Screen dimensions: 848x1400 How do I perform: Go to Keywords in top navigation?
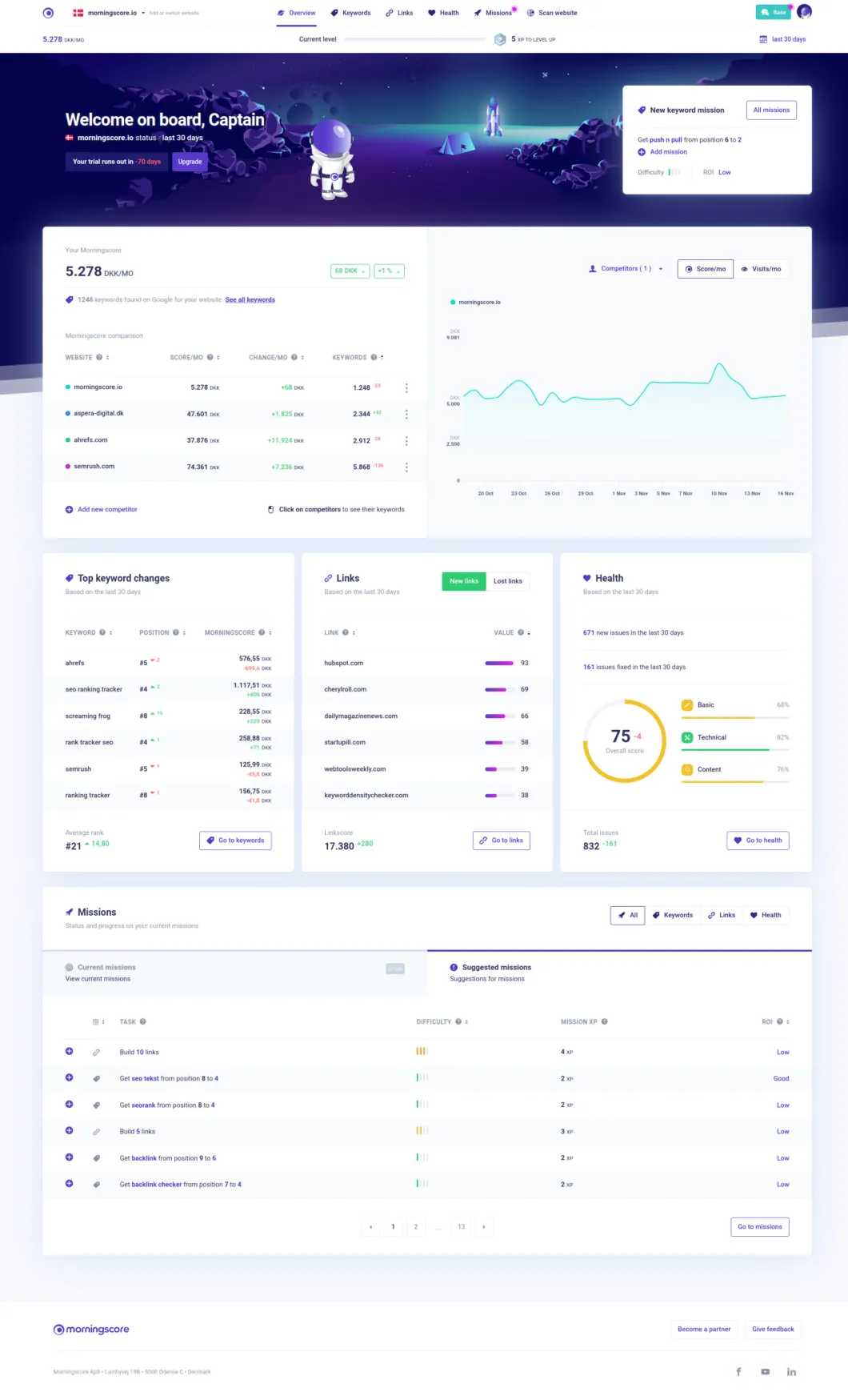350,13
